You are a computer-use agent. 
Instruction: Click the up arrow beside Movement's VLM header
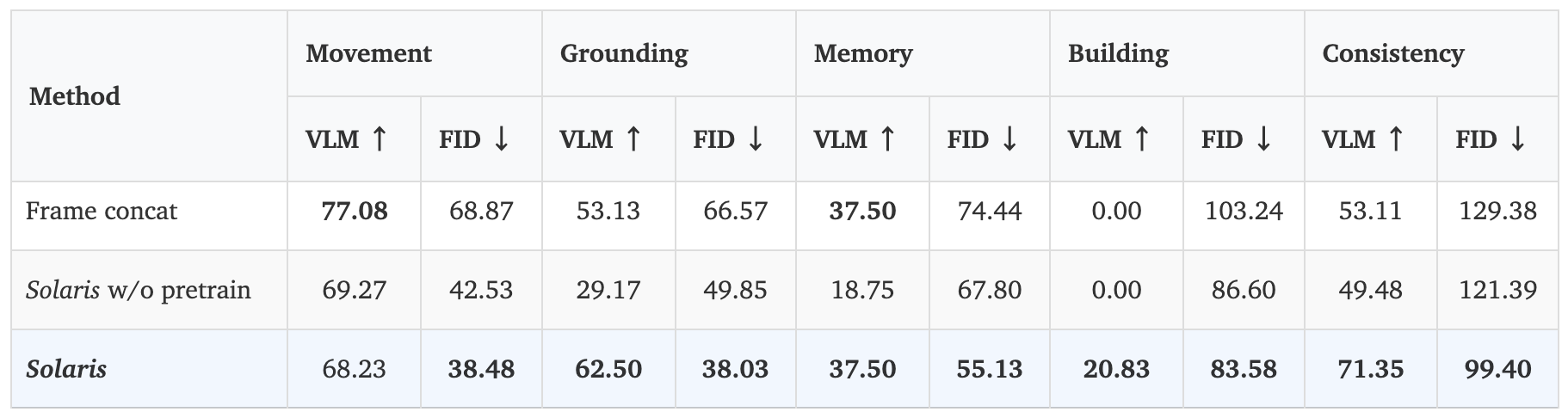pos(379,139)
